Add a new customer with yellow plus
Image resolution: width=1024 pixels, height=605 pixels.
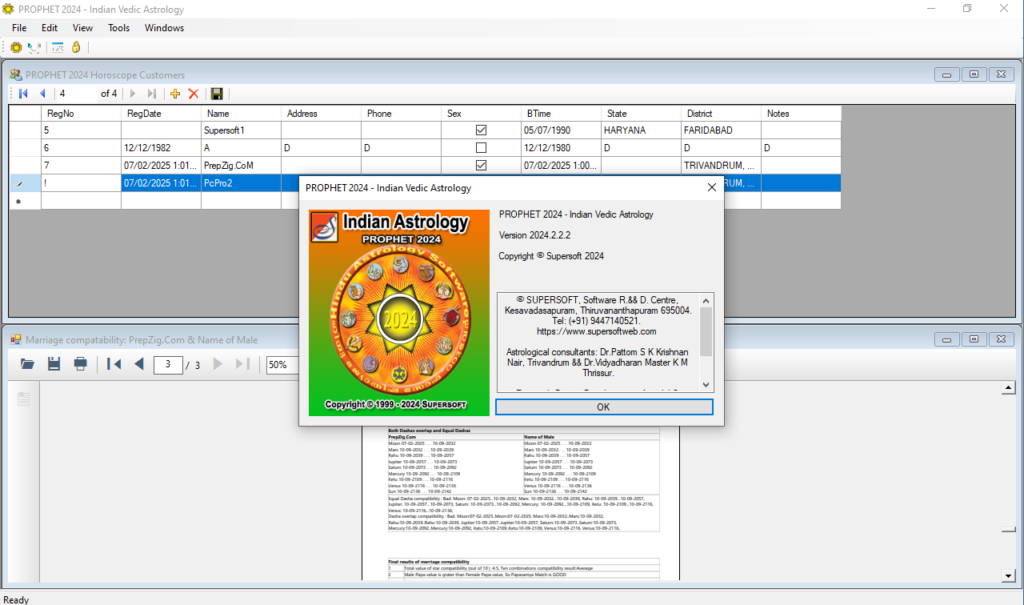click(175, 93)
